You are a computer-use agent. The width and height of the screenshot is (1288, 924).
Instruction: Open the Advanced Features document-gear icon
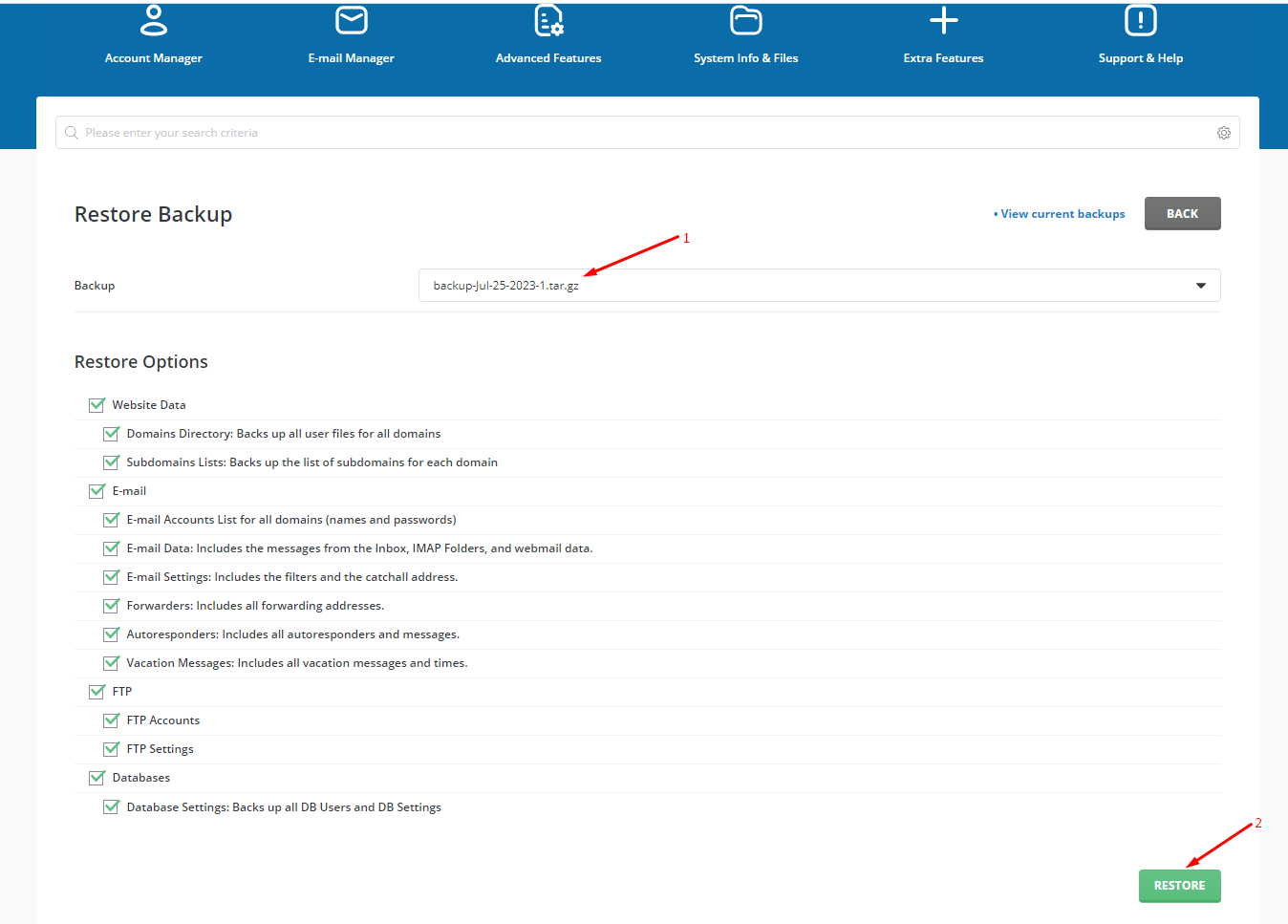click(548, 20)
